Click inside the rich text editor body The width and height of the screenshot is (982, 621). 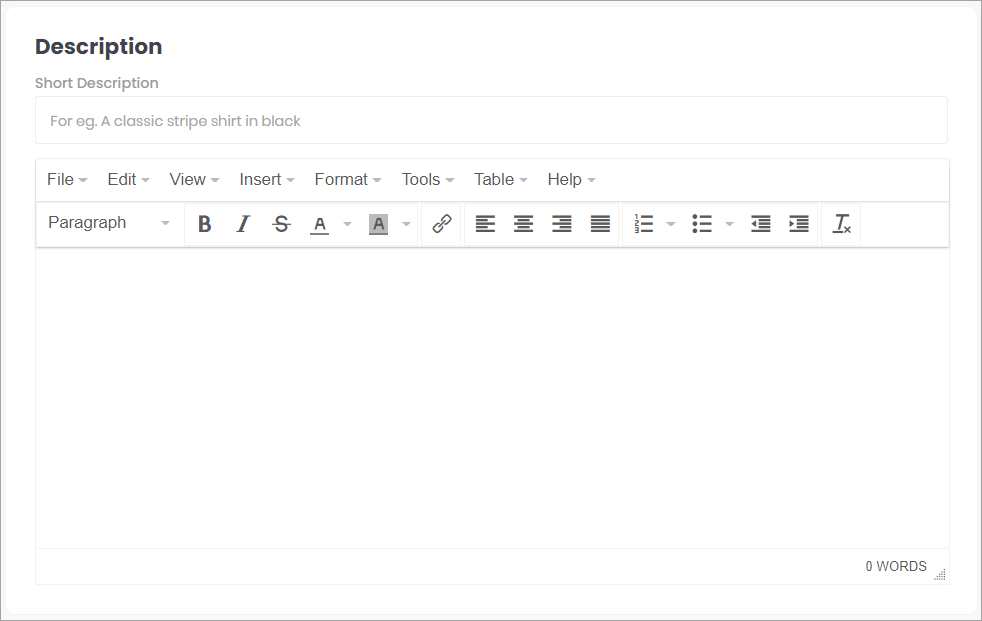(x=492, y=398)
